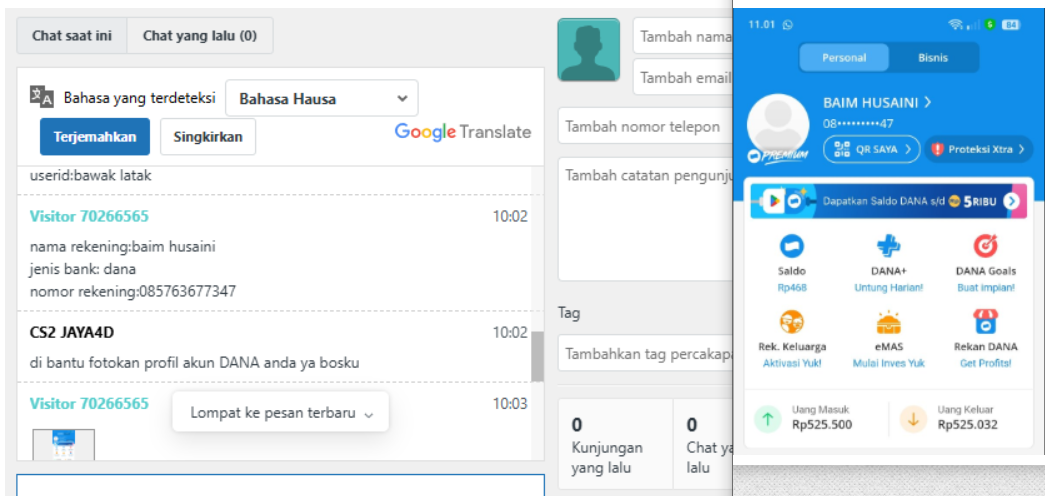Click the first Visitor 70266565 name
Image resolution: width=1045 pixels, height=496 pixels.
[x=89, y=216]
